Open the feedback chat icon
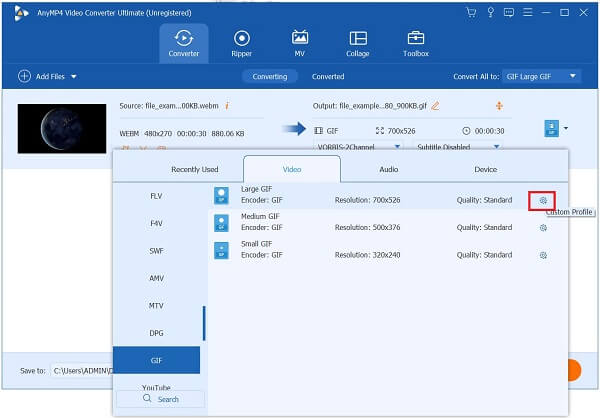This screenshot has height=418, width=600. (509, 13)
